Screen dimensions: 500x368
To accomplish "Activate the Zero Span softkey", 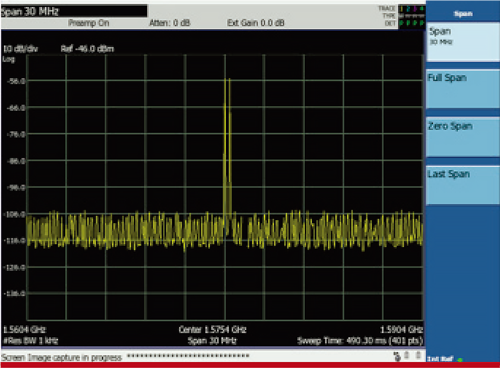I will tap(463, 137).
